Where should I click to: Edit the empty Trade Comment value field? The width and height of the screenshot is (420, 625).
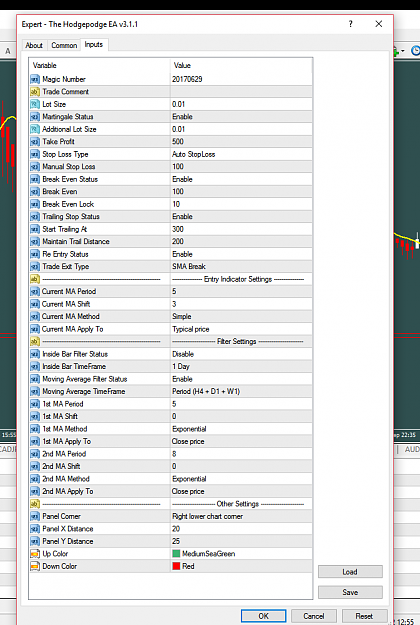[241, 92]
